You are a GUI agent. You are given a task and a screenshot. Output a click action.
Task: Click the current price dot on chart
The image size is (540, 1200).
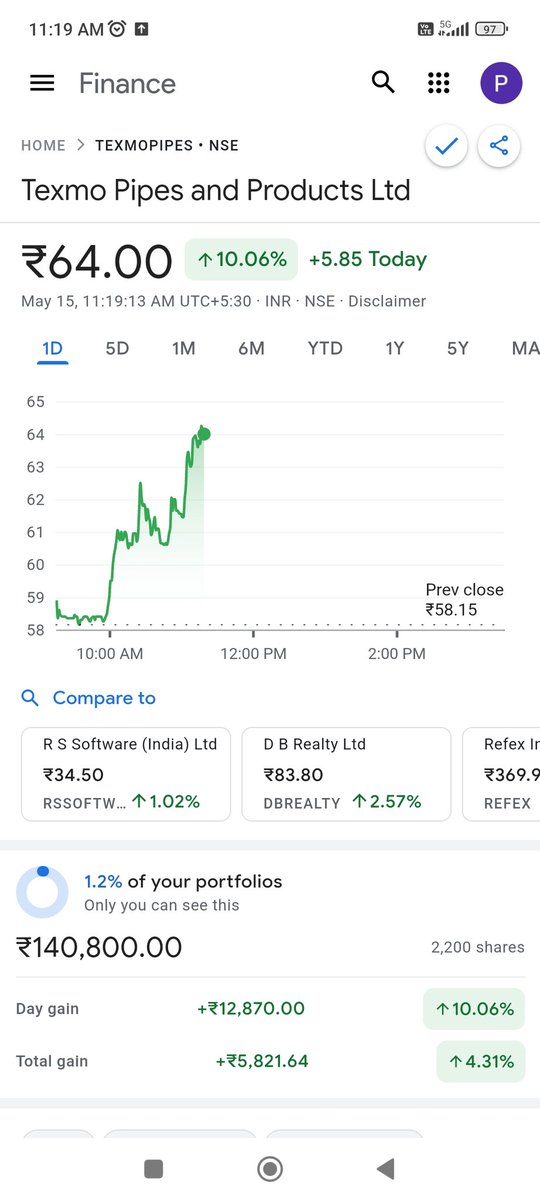coord(205,434)
